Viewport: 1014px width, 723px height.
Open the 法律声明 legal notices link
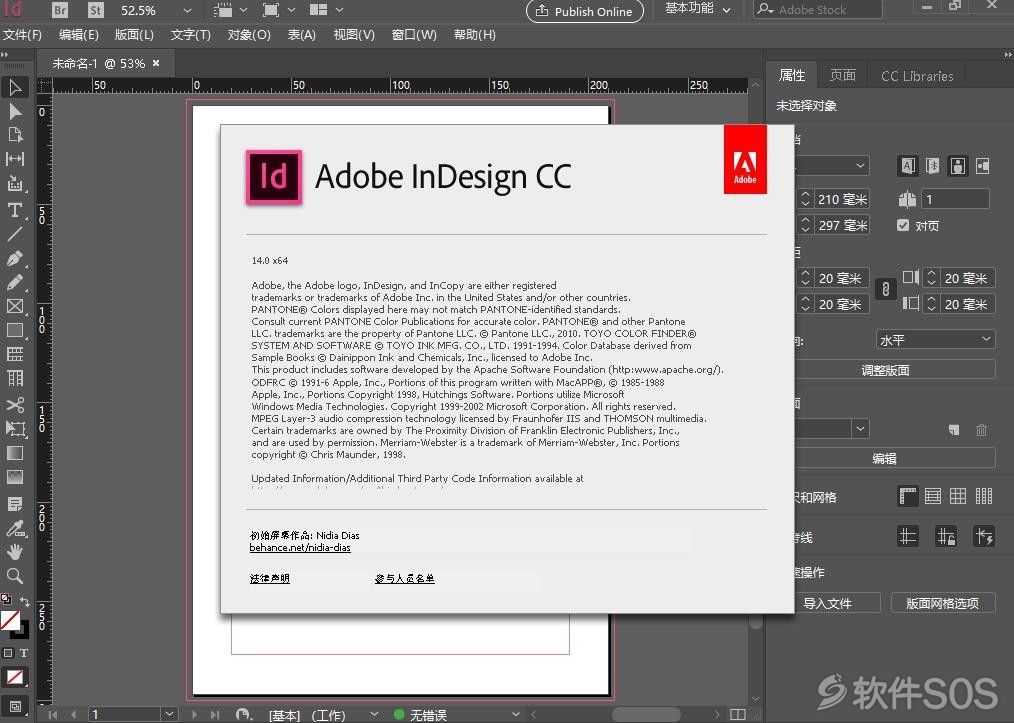270,578
